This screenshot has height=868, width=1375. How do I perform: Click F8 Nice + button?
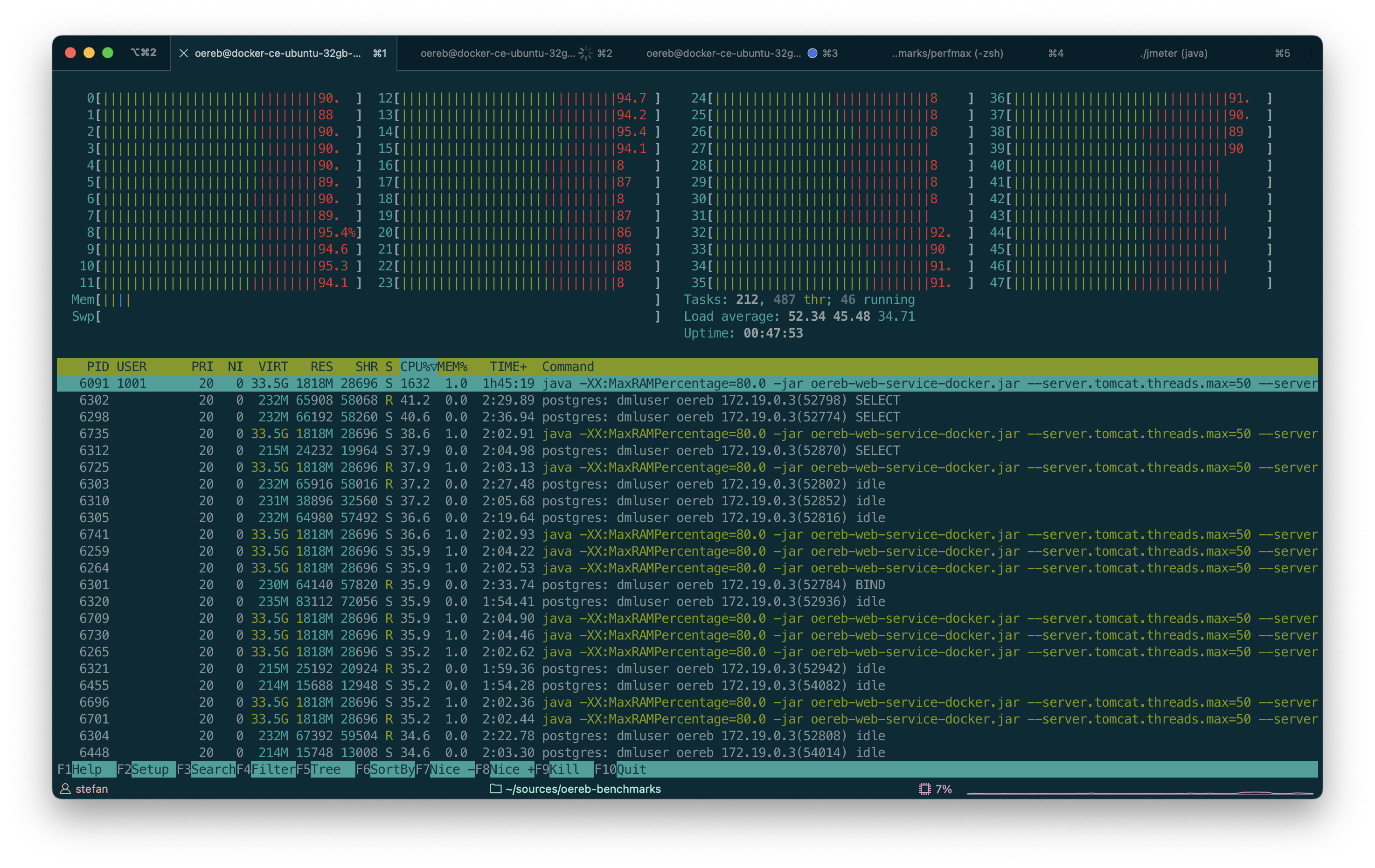[x=505, y=769]
